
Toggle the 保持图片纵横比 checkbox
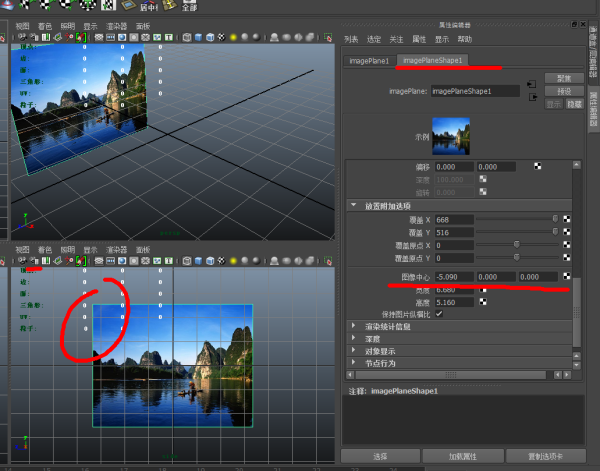point(439,313)
